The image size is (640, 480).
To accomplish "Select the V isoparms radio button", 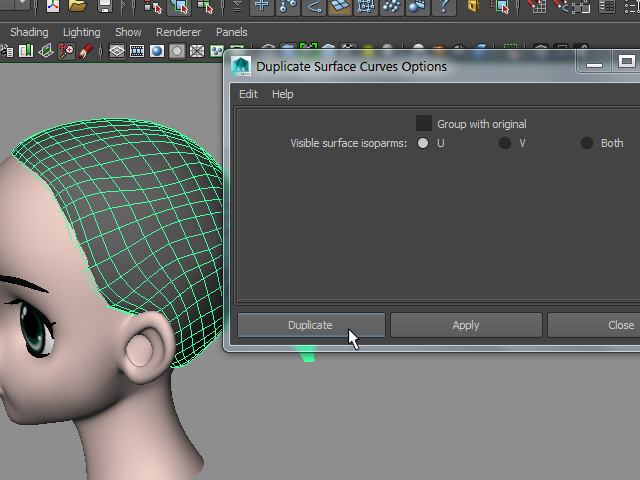I will coord(505,143).
